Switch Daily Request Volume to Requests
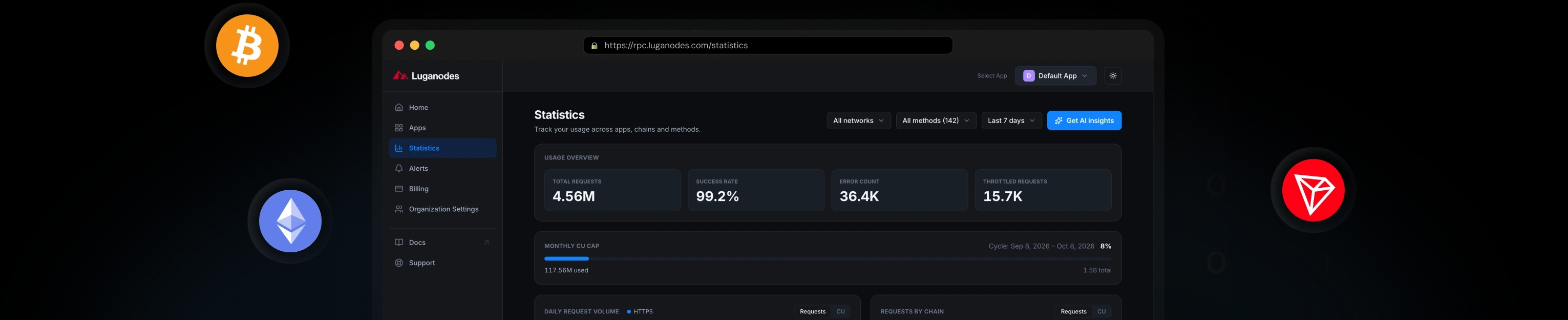 point(813,311)
